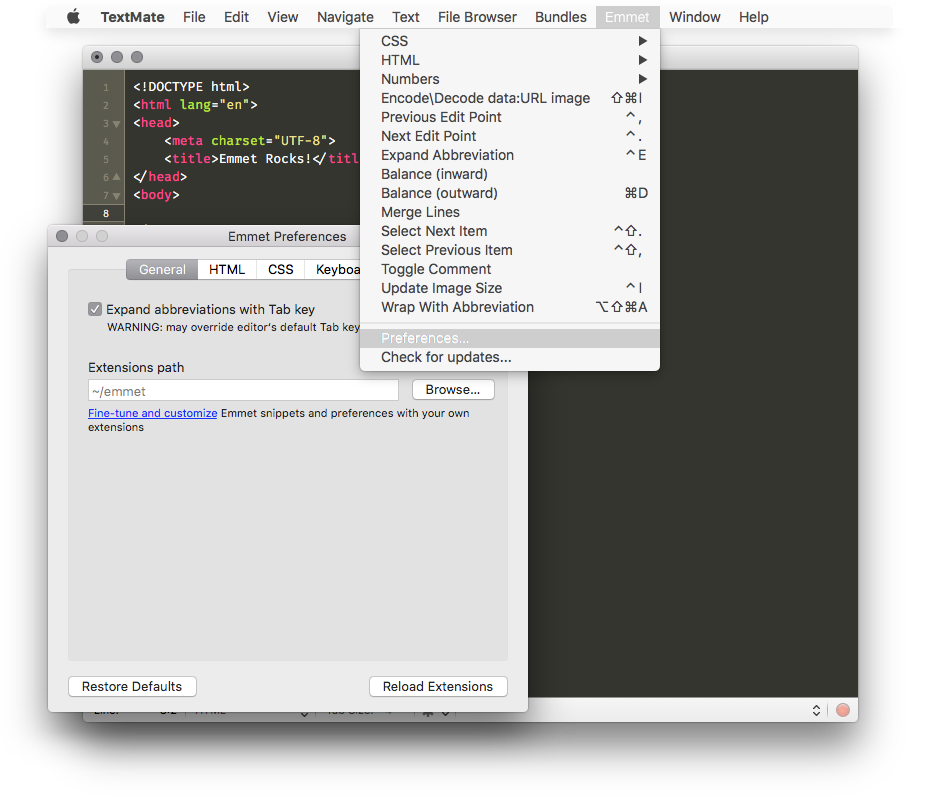Viewport: 940px width, 800px height.
Task: Choose Update Image Size
Action: (510, 288)
